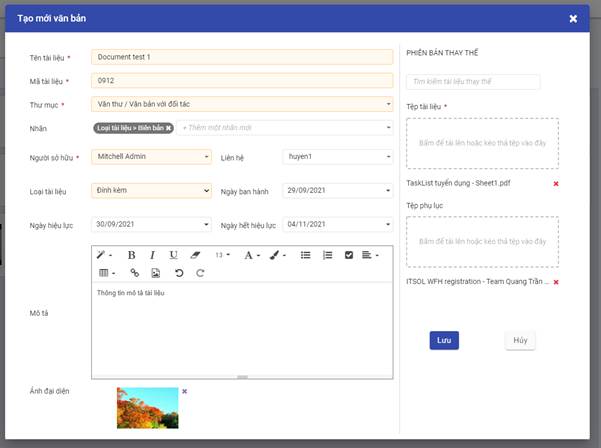Click the Hủy cancel button
The width and height of the screenshot is (601, 448).
[x=520, y=340]
